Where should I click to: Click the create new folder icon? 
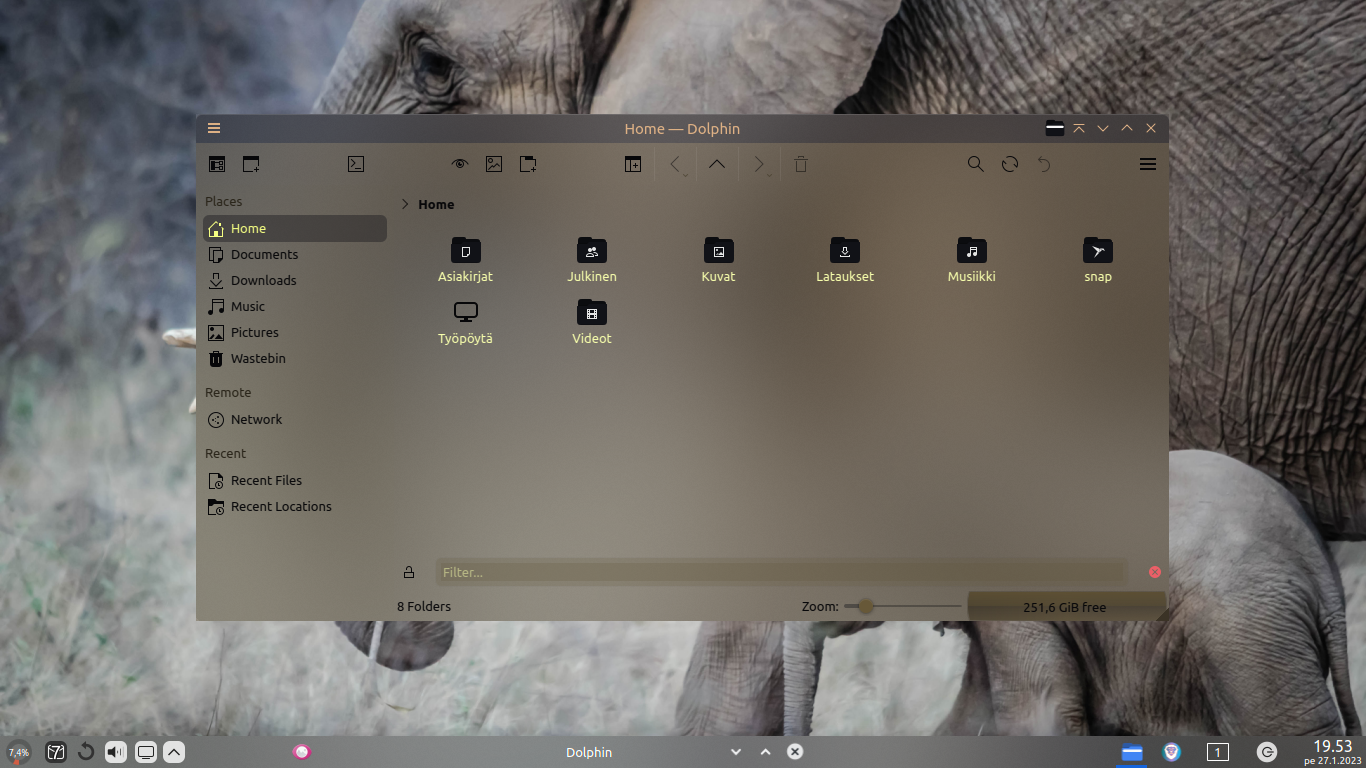[528, 164]
